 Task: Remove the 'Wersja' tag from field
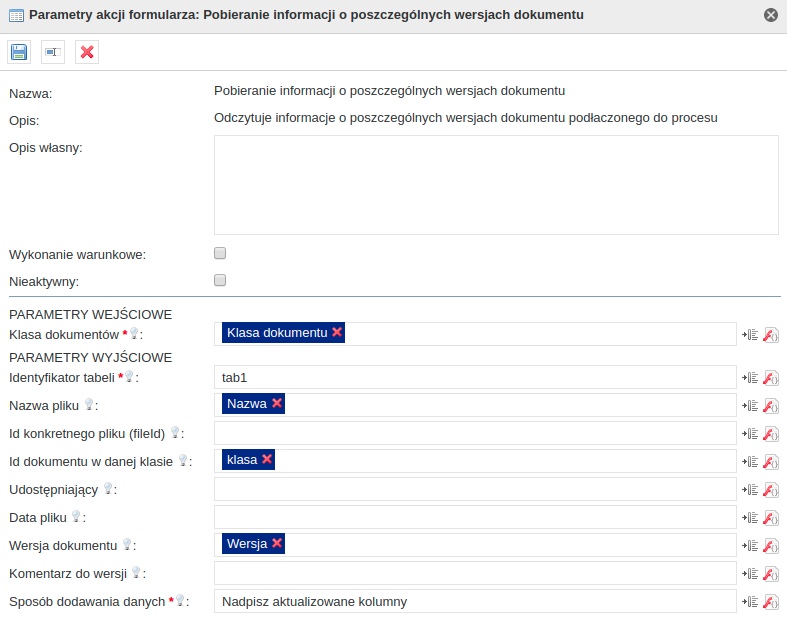coord(277,543)
